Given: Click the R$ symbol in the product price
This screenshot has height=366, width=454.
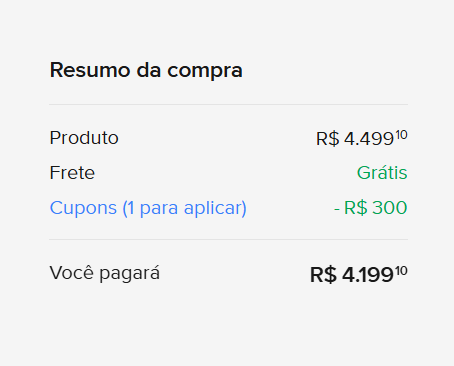Looking at the screenshot, I should [328, 139].
